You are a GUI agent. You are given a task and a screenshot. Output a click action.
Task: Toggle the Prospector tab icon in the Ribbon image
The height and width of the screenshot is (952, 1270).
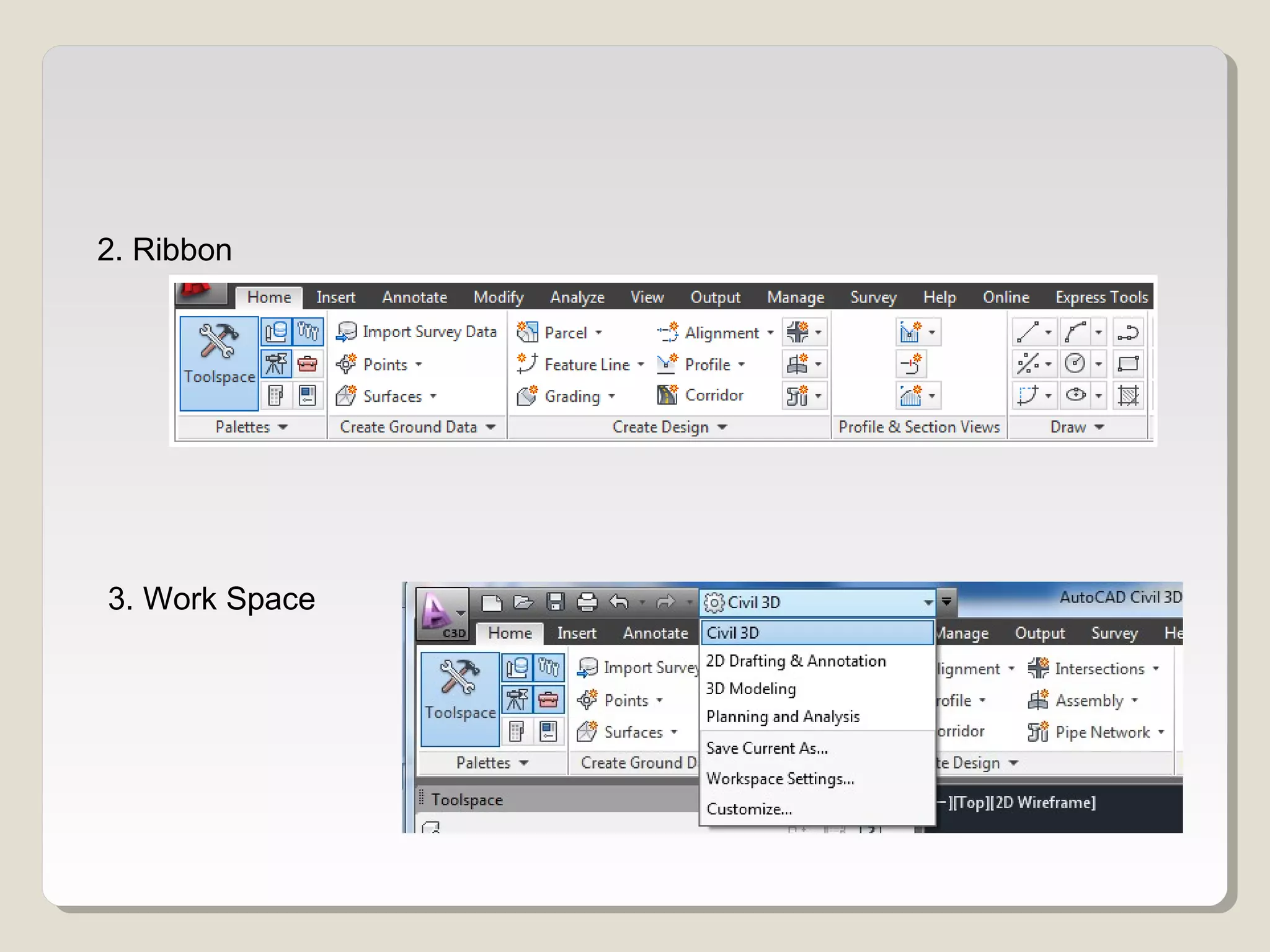point(276,332)
